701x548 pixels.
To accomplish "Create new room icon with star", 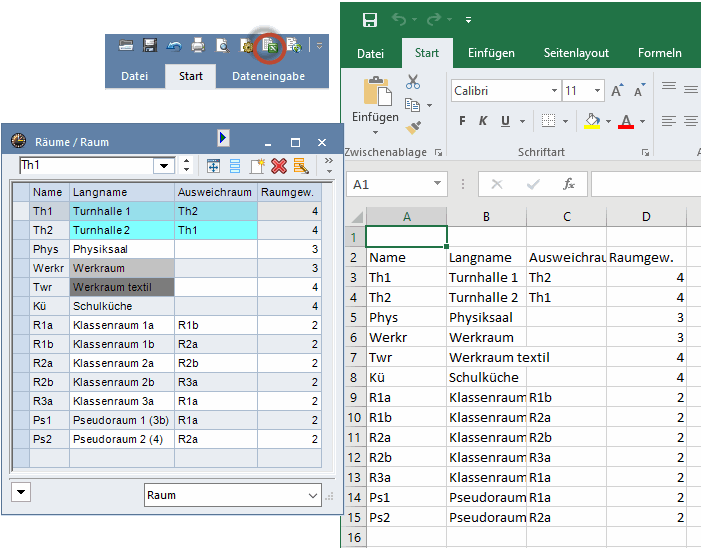I will (257, 166).
